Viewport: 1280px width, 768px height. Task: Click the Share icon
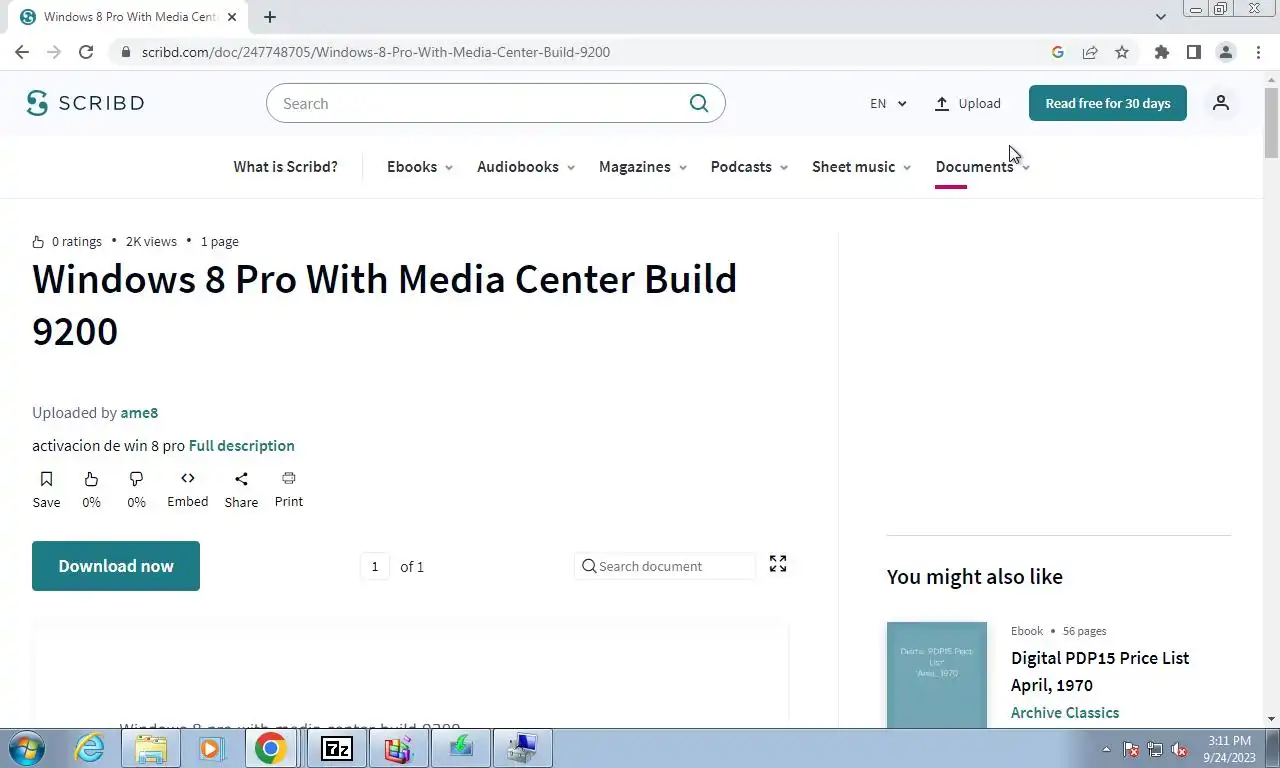[x=241, y=479]
